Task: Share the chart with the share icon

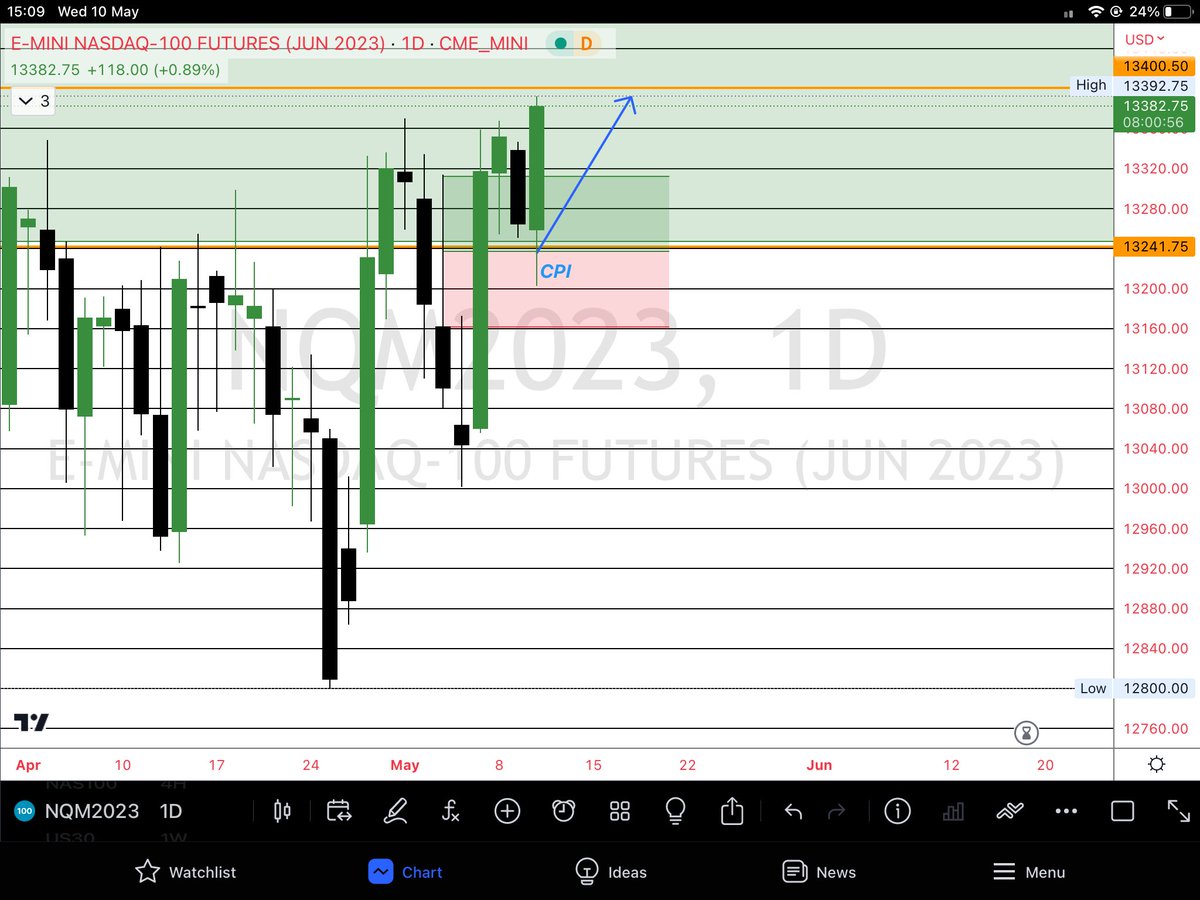Action: point(732,810)
